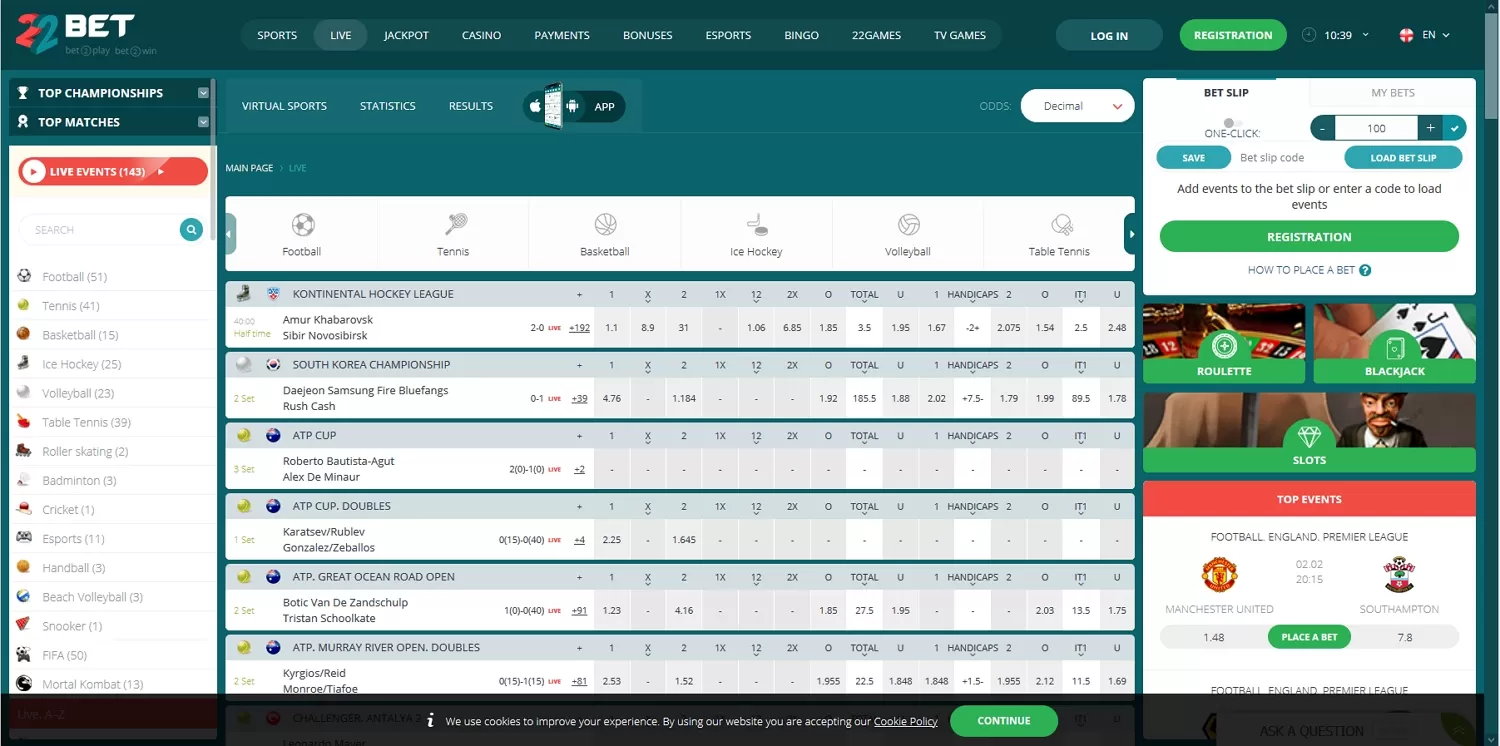This screenshot has height=746, width=1500.
Task: Confirm the one-click stake with the checkmark button
Action: pyautogui.click(x=1454, y=128)
